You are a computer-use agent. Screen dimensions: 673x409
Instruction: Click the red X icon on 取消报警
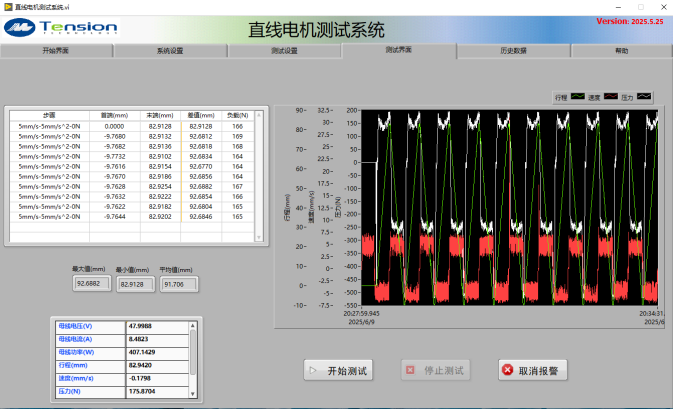(506, 371)
